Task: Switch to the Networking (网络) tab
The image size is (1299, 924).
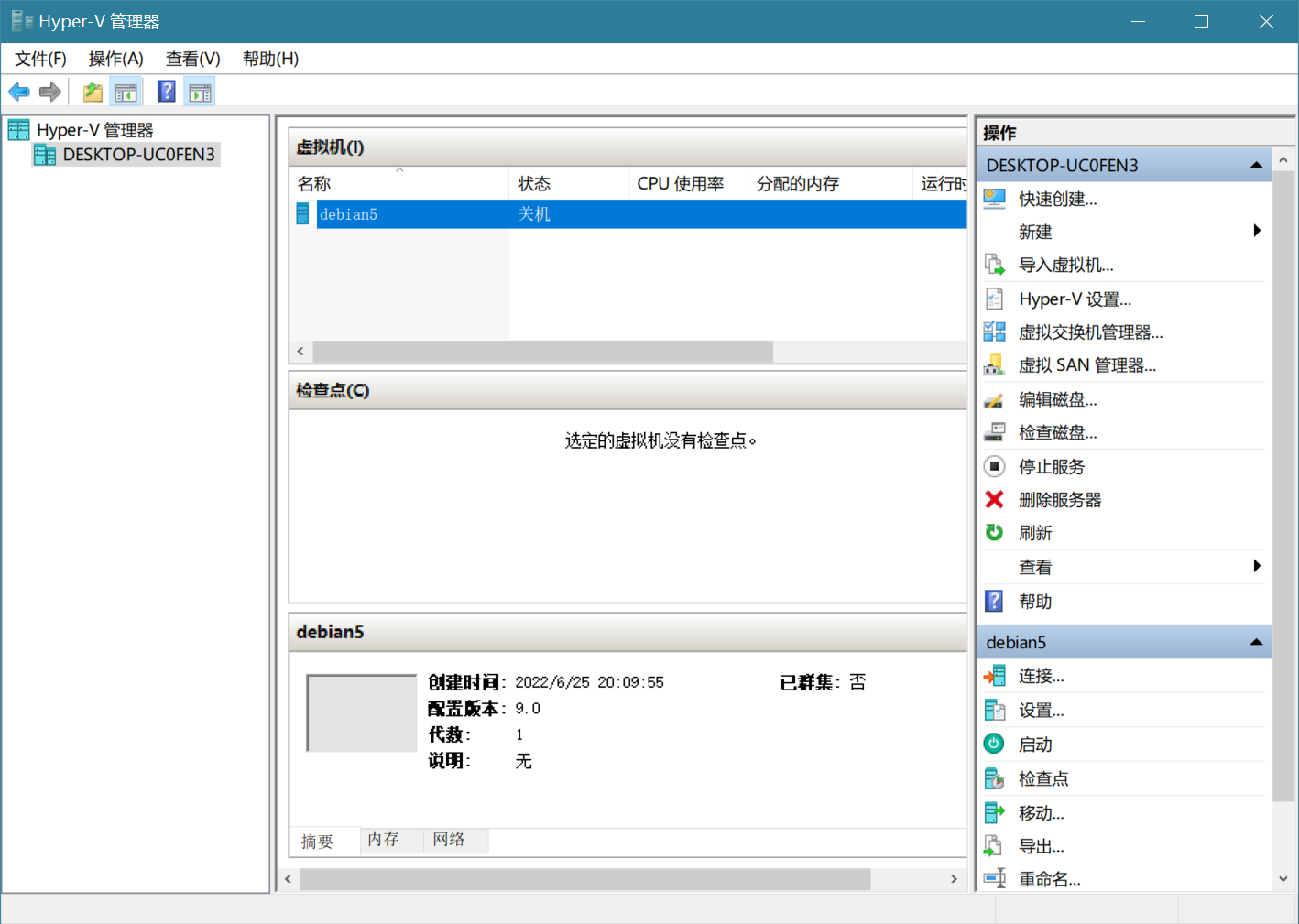Action: pyautogui.click(x=449, y=840)
